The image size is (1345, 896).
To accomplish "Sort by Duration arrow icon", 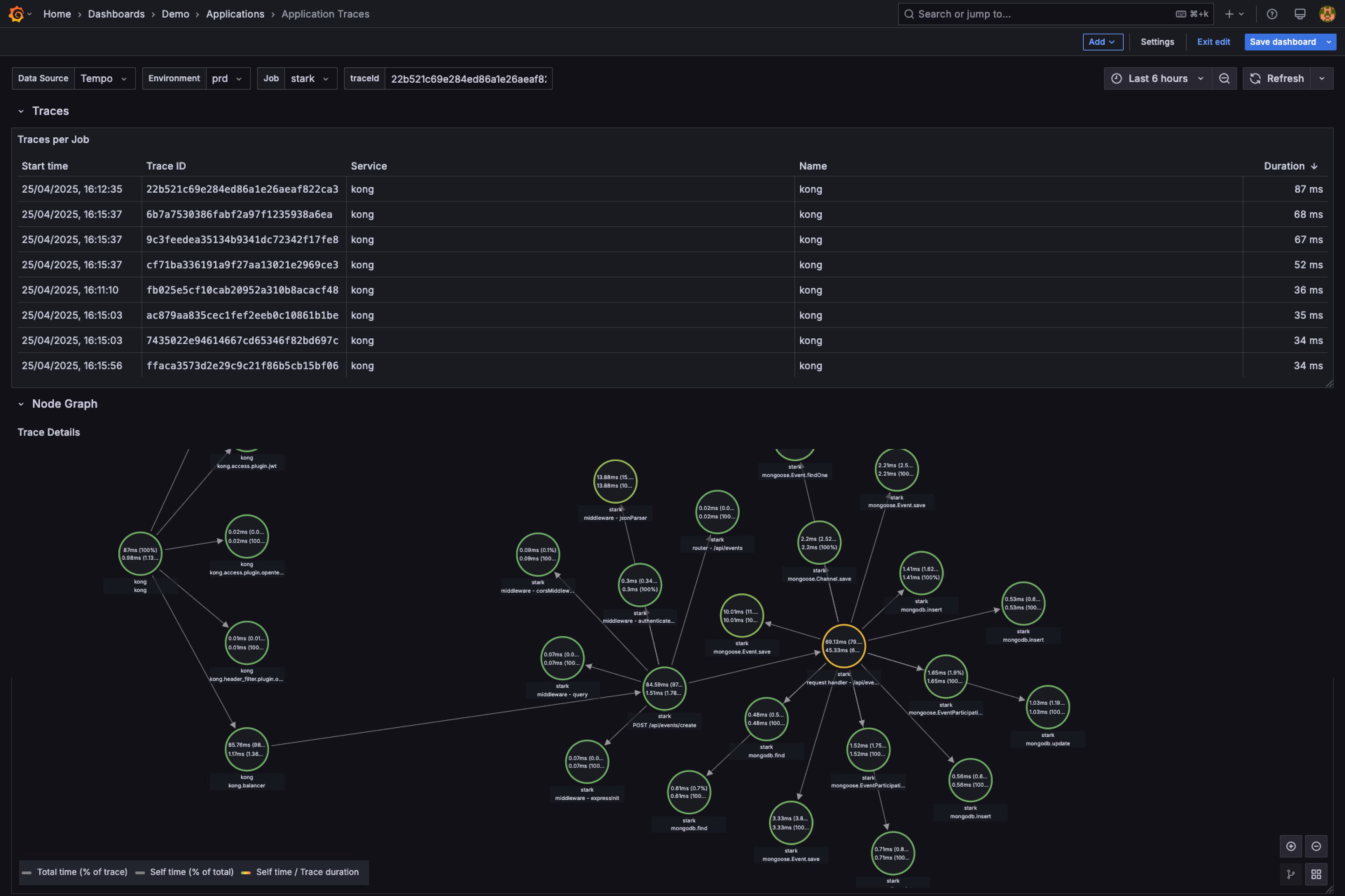I will [x=1314, y=166].
